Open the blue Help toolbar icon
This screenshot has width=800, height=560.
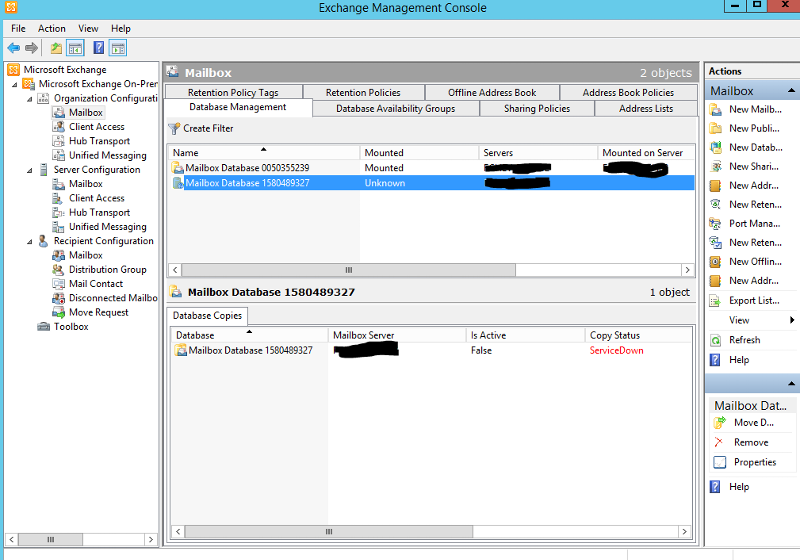[x=98, y=48]
